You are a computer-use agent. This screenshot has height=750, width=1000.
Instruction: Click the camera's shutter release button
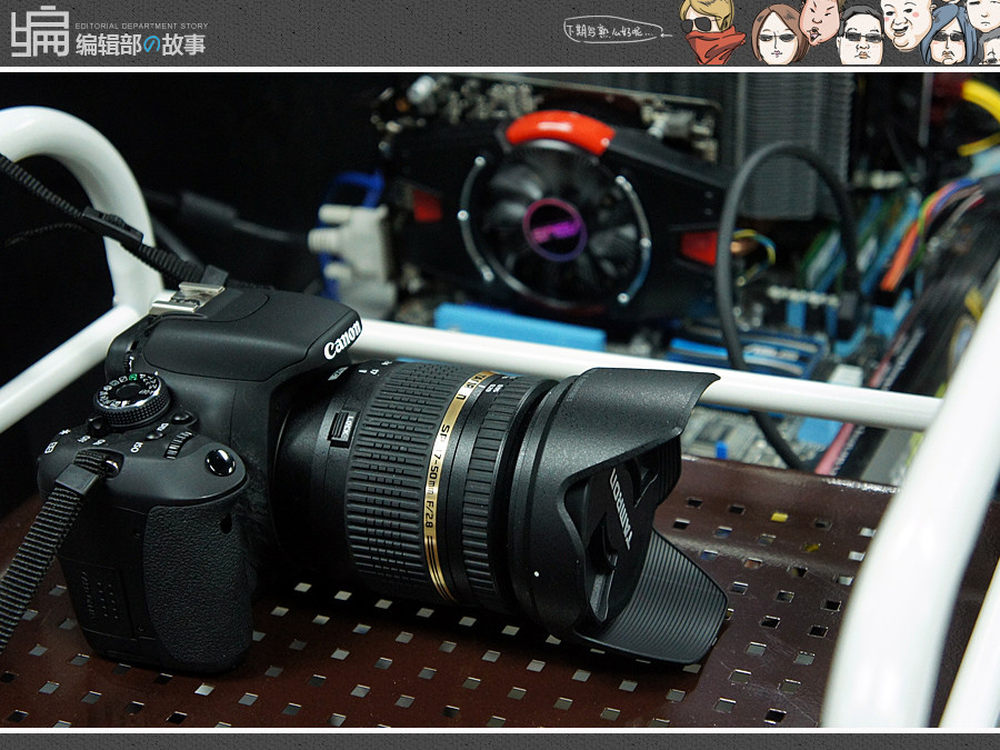pos(221,462)
